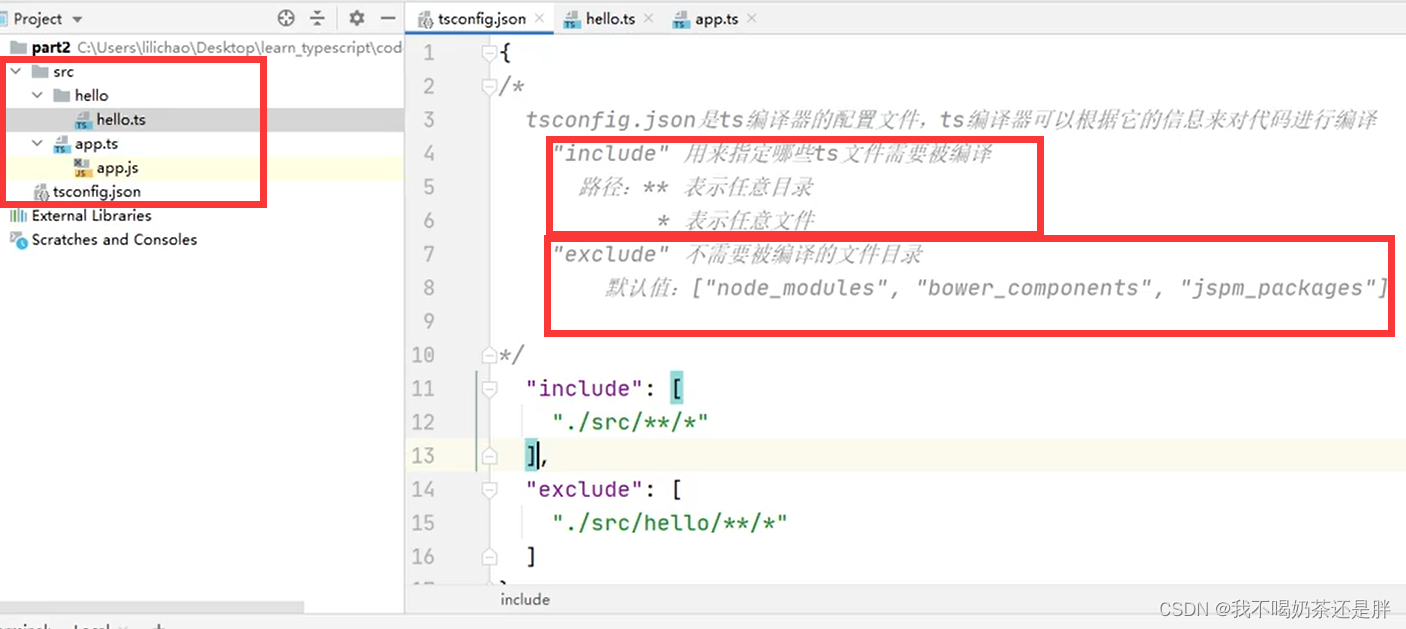Click the "bower_components" text in comment

click(1034, 288)
